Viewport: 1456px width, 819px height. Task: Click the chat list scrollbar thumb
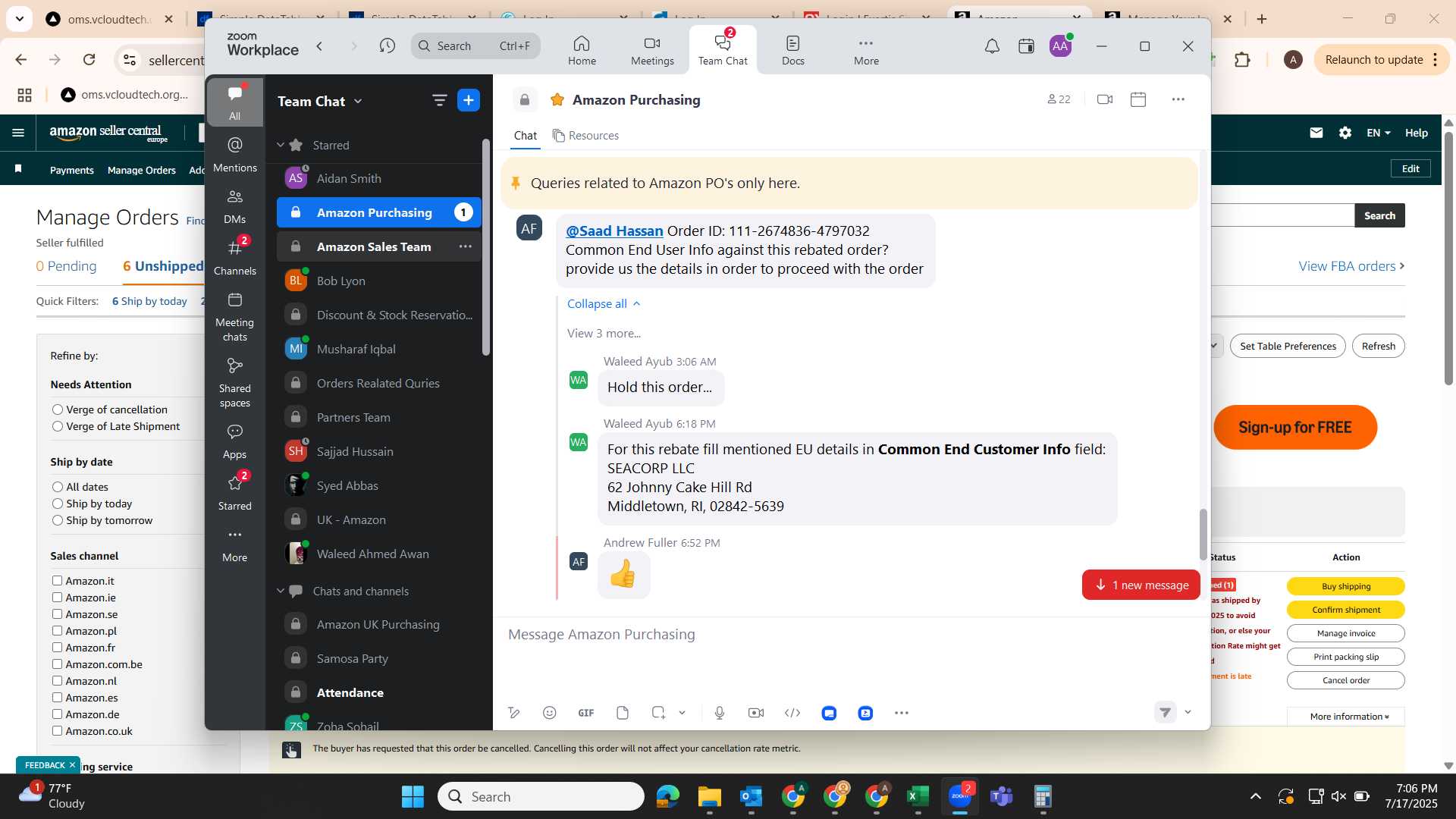[485, 247]
